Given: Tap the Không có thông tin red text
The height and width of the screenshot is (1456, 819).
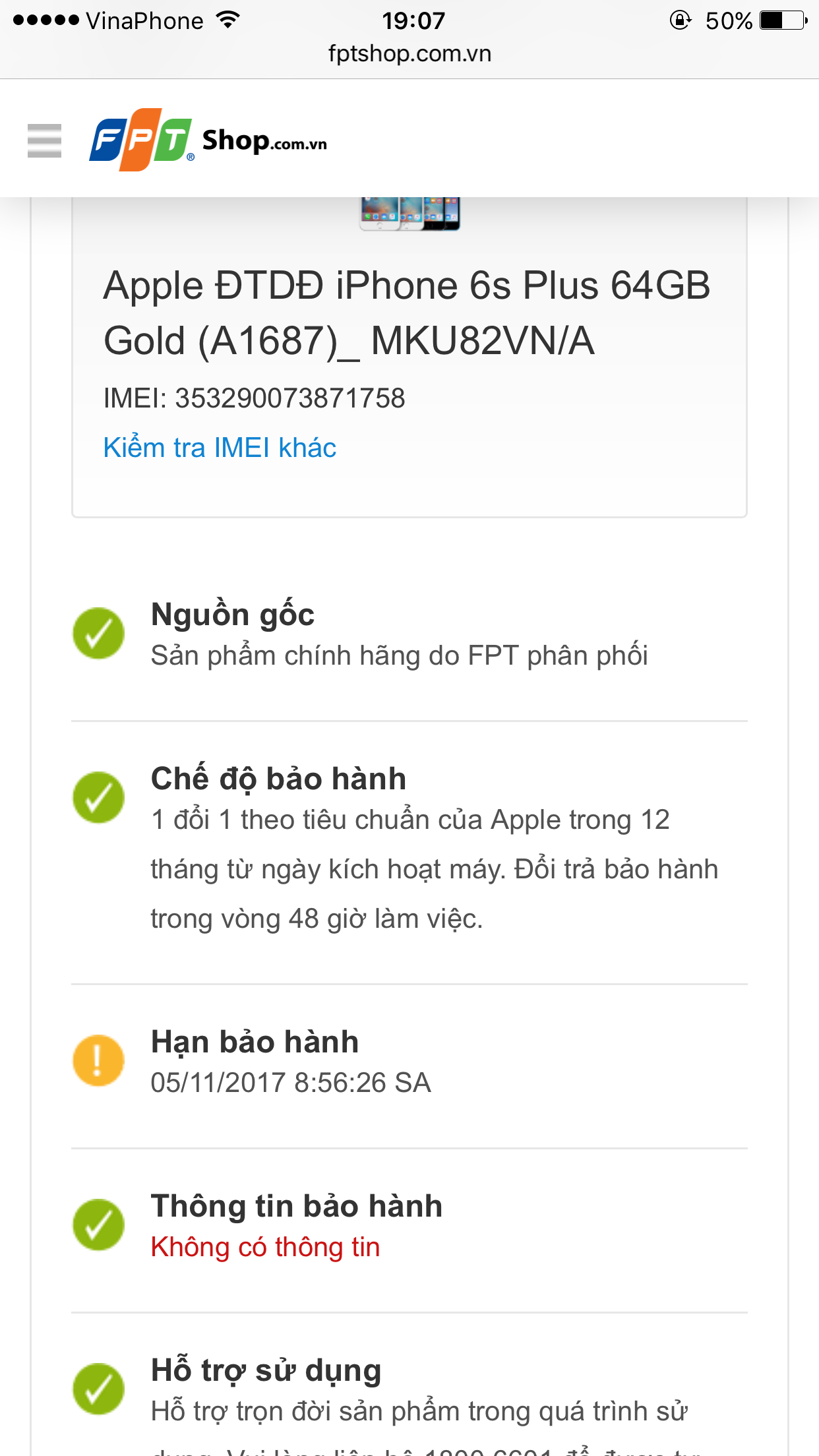Looking at the screenshot, I should (265, 1247).
